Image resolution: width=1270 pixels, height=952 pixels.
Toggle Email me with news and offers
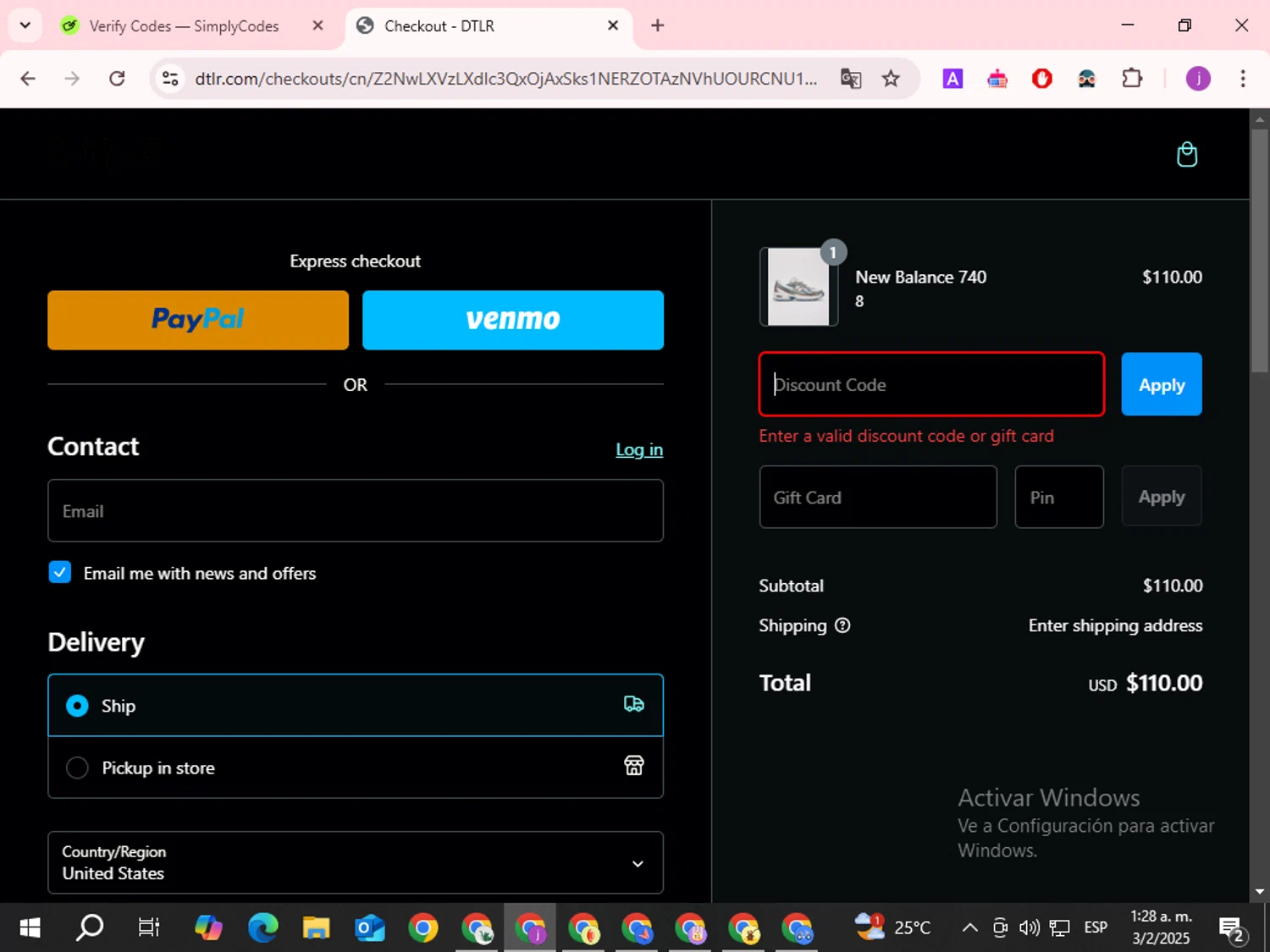(60, 572)
